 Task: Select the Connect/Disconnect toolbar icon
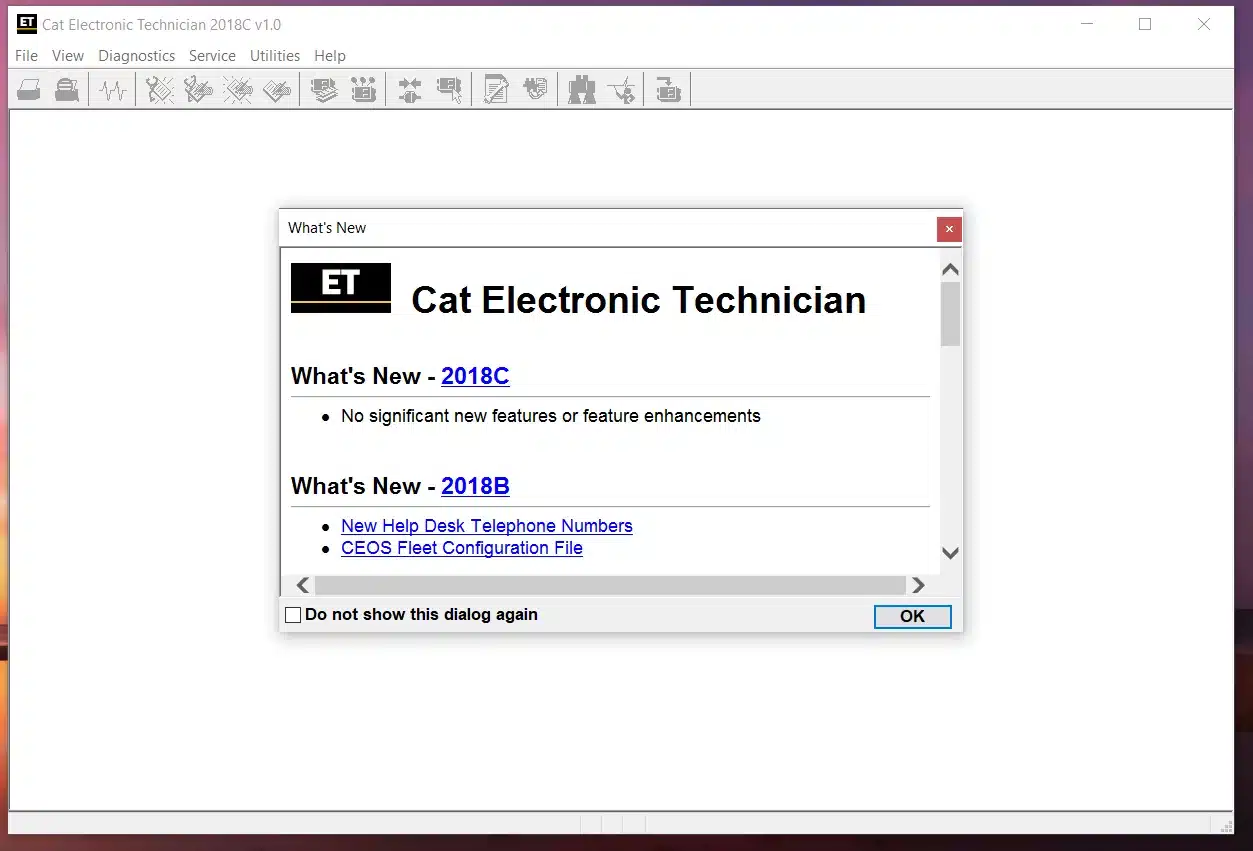pyautogui.click(x=410, y=89)
